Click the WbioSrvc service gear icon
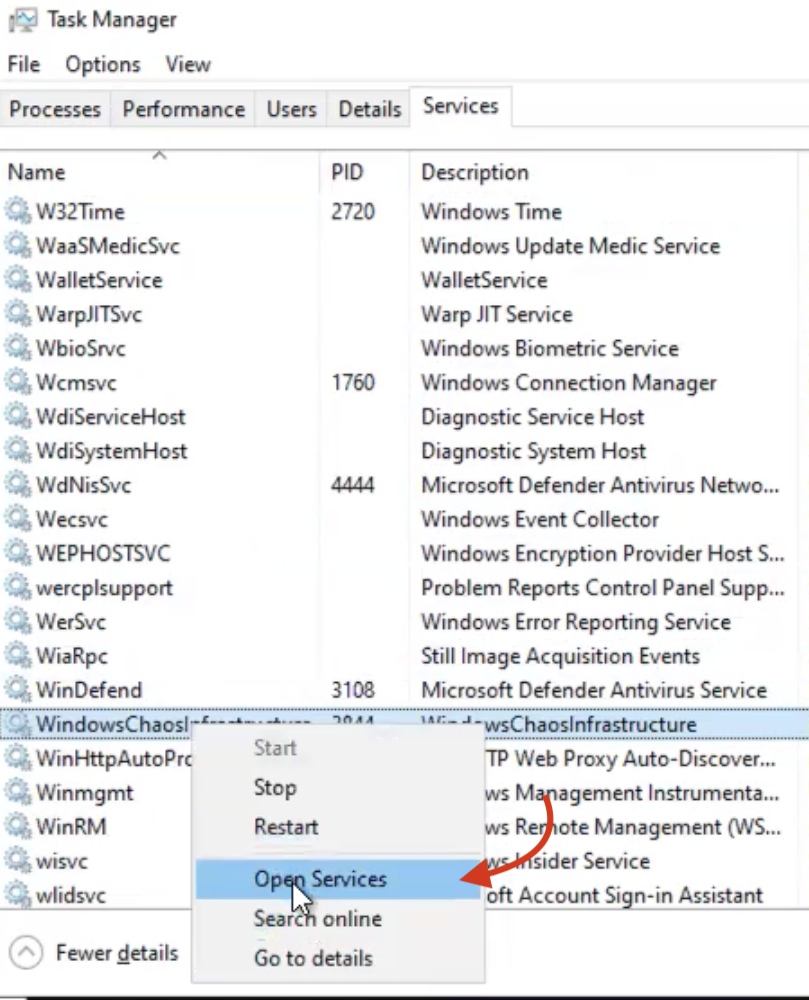The width and height of the screenshot is (809, 1000). (18, 348)
